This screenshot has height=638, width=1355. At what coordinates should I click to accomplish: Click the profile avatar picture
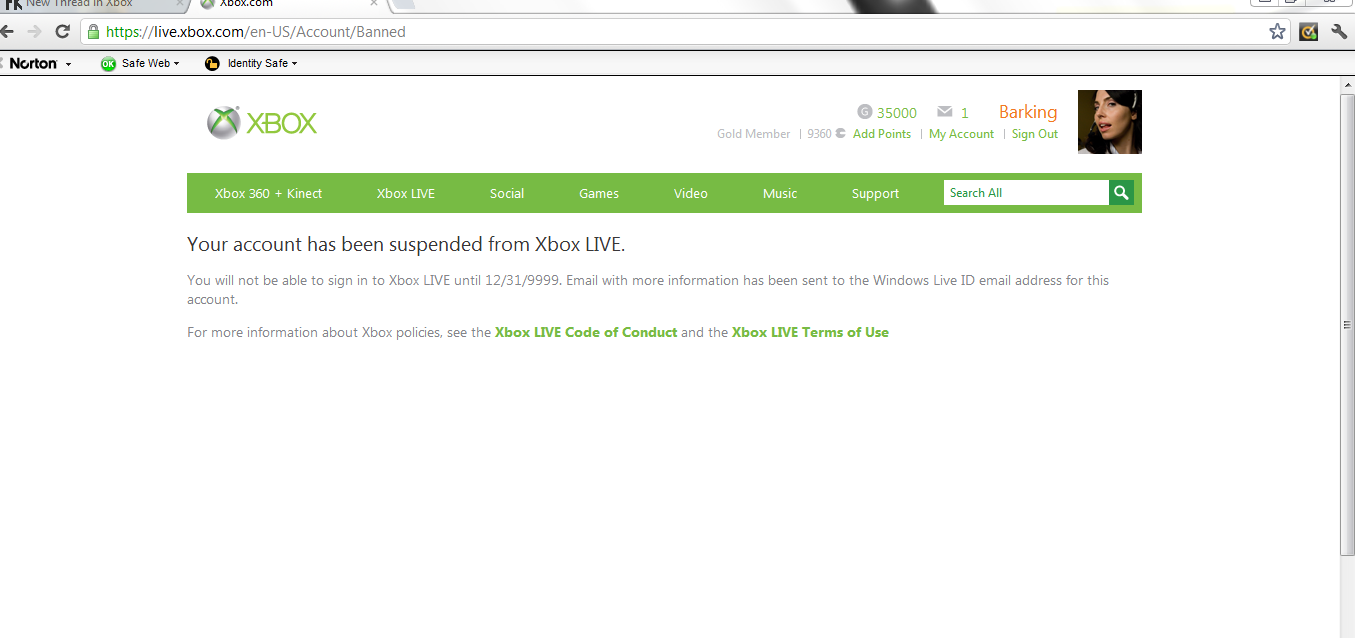1110,122
